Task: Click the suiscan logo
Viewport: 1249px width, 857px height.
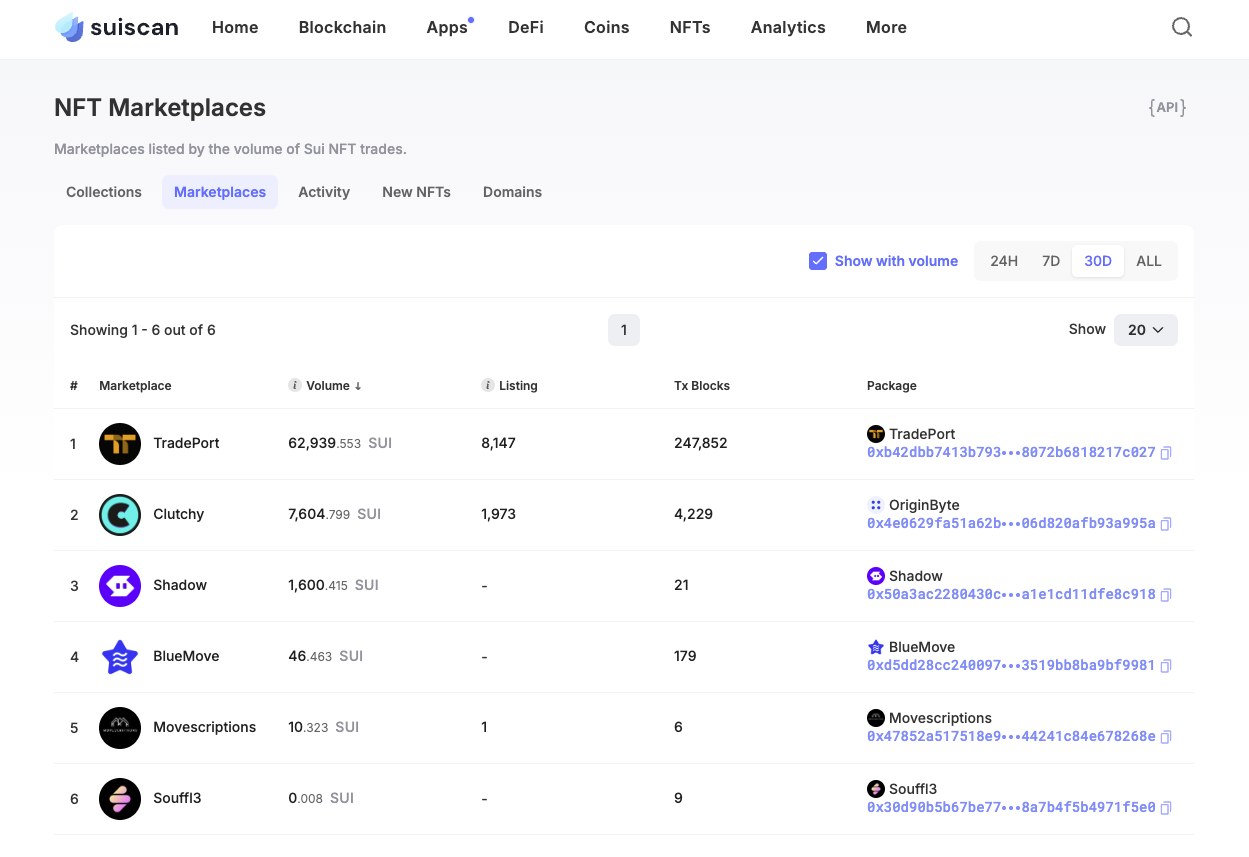Action: coord(116,27)
